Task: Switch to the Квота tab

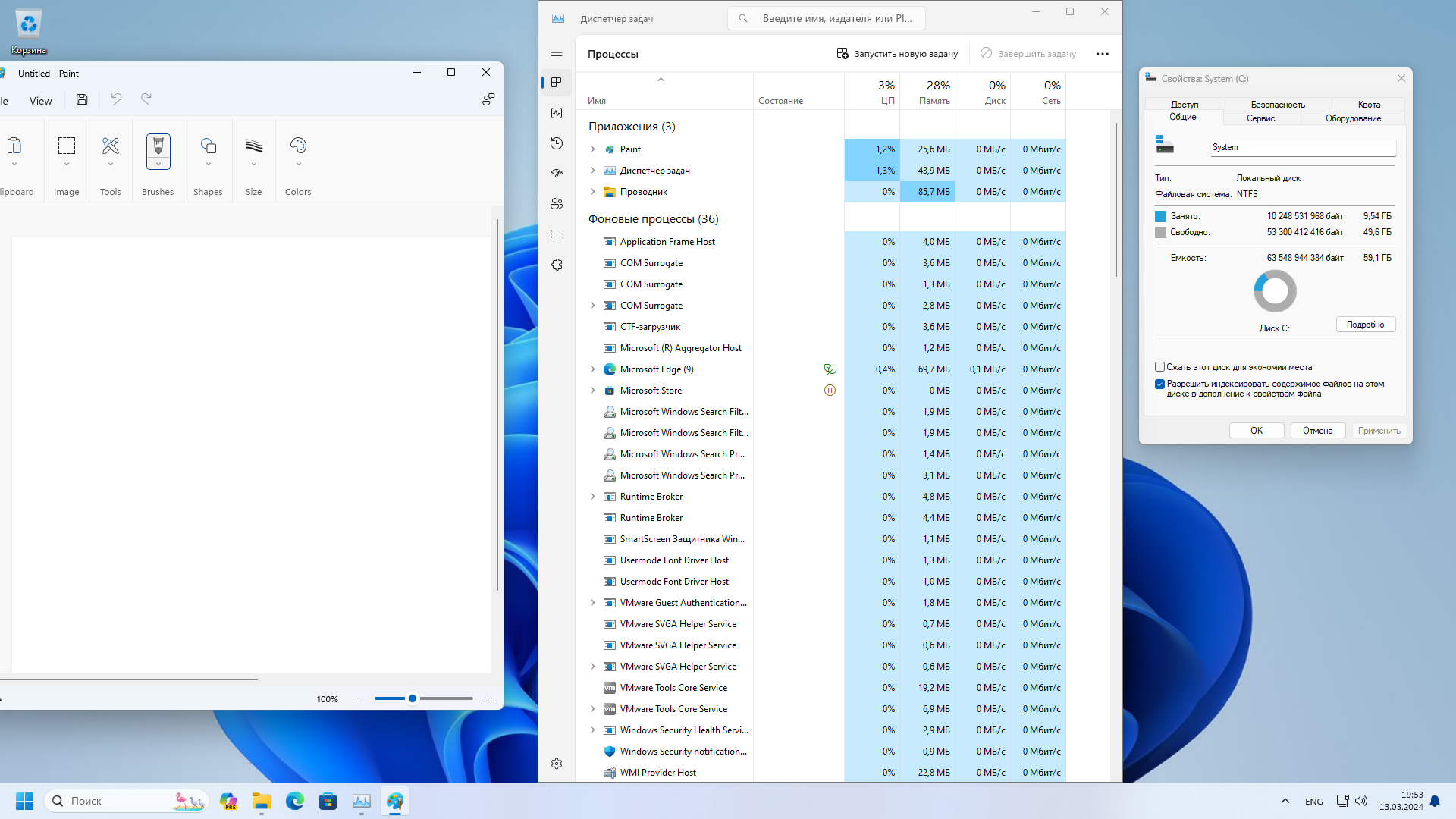Action: 1369,105
